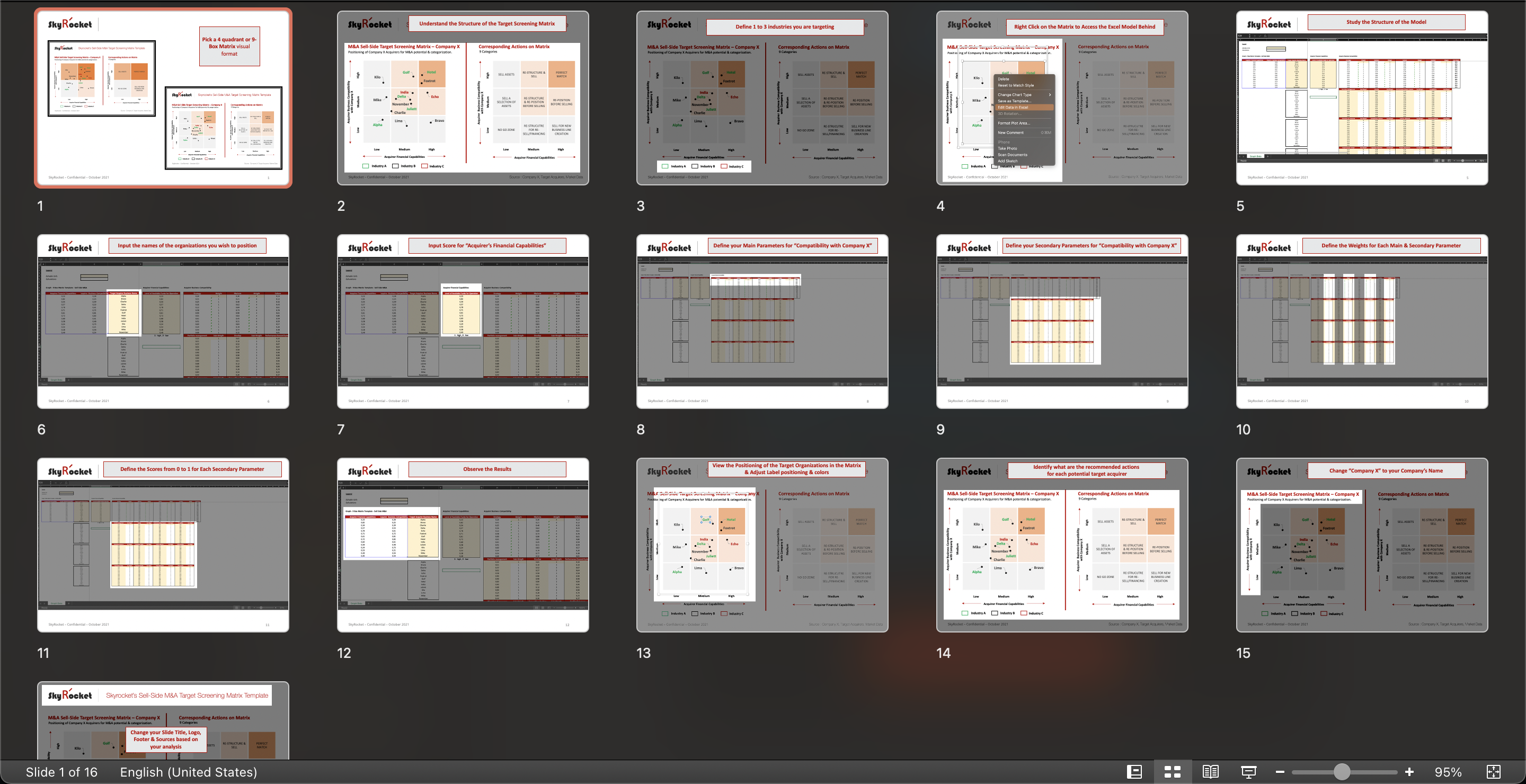
Task: Select slide 15 Change Company X thumbnail
Action: point(1362,545)
